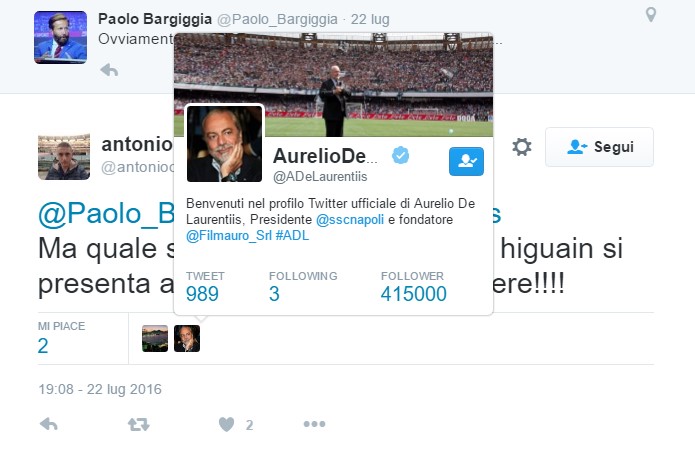Viewport: 695px width, 451px height.
Task: View the 989 tweet count
Action: (x=202, y=294)
